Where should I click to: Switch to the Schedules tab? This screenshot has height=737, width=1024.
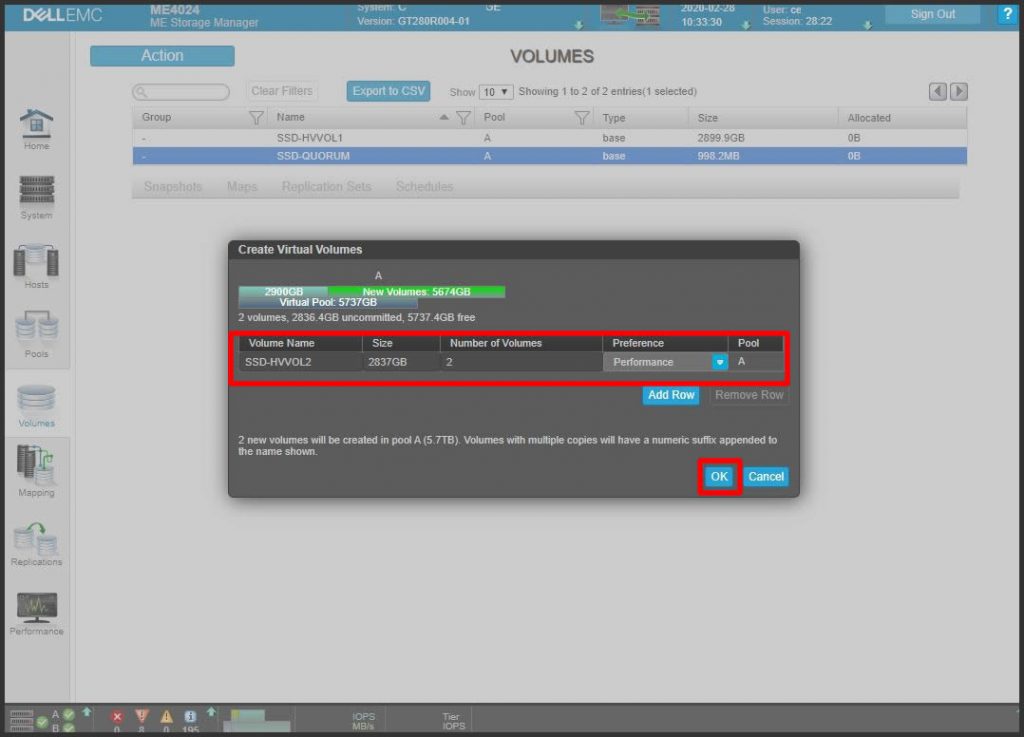pyautogui.click(x=424, y=187)
